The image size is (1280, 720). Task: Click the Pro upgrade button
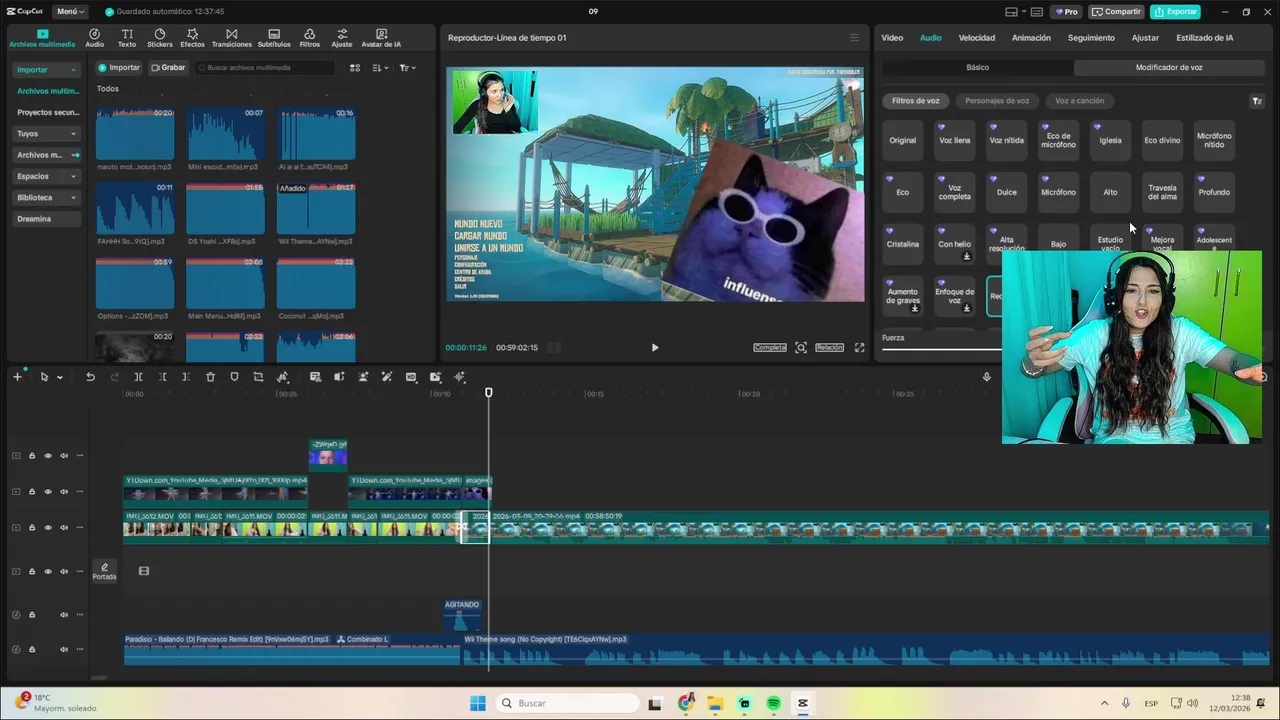tap(1066, 12)
